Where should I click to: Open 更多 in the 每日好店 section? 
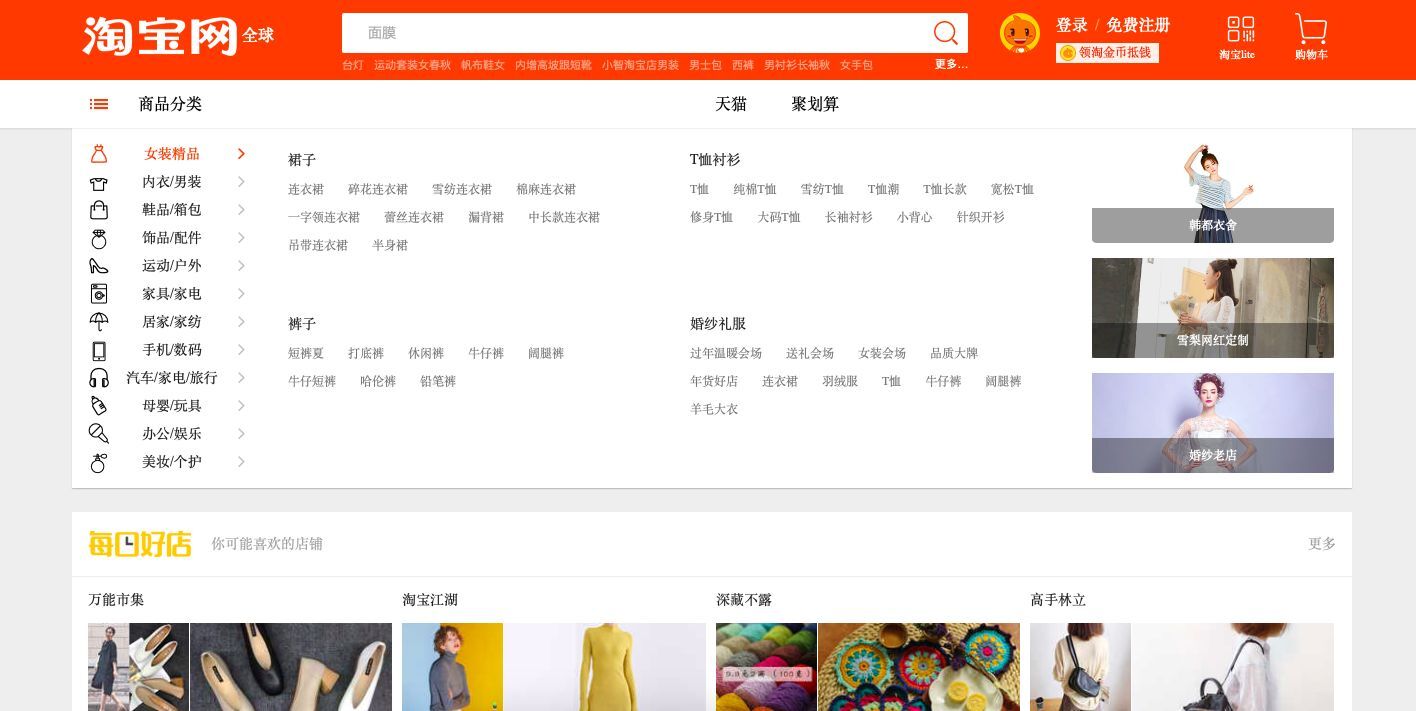point(1322,544)
